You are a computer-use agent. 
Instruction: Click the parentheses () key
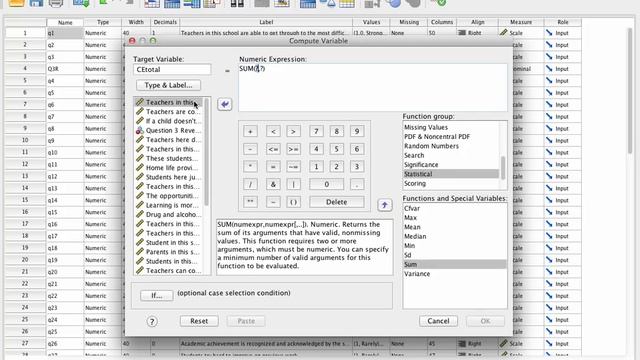(x=293, y=202)
